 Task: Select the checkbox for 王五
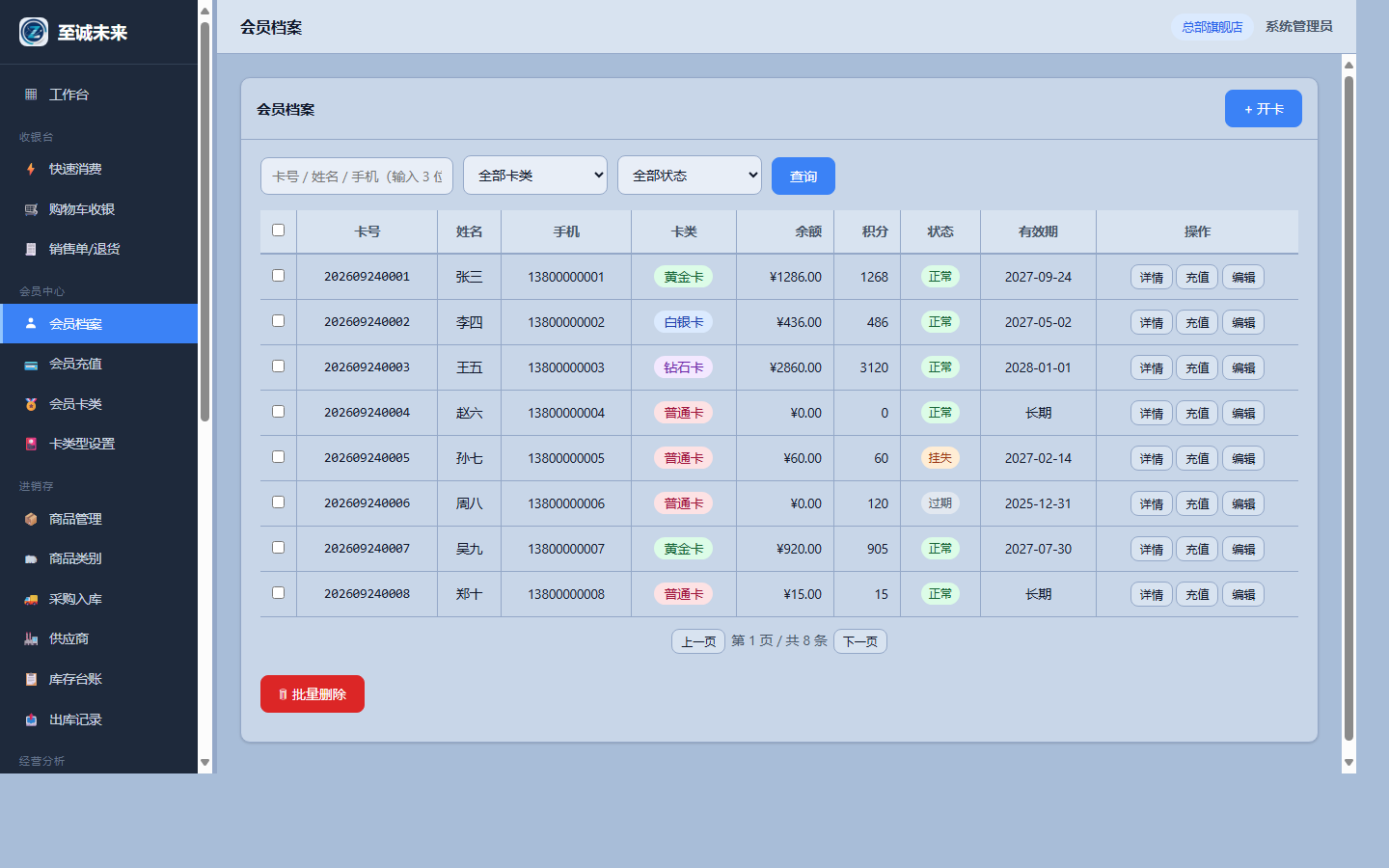coord(278,366)
